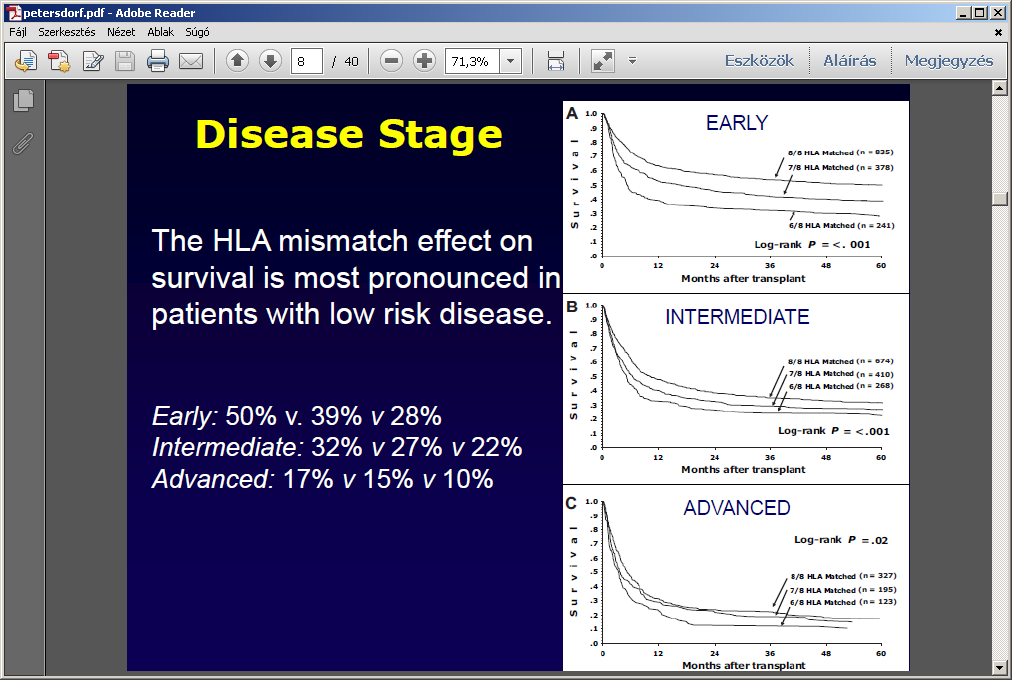The image size is (1012, 680).
Task: Print the document using printer icon
Action: (x=157, y=61)
